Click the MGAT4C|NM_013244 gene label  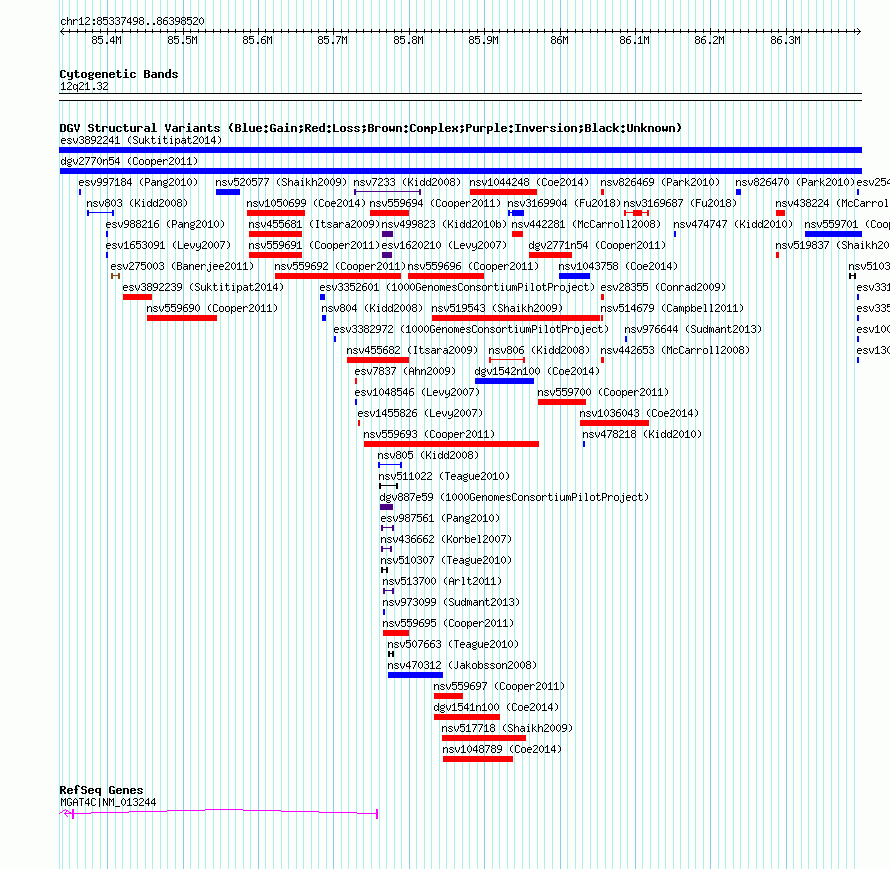click(108, 802)
